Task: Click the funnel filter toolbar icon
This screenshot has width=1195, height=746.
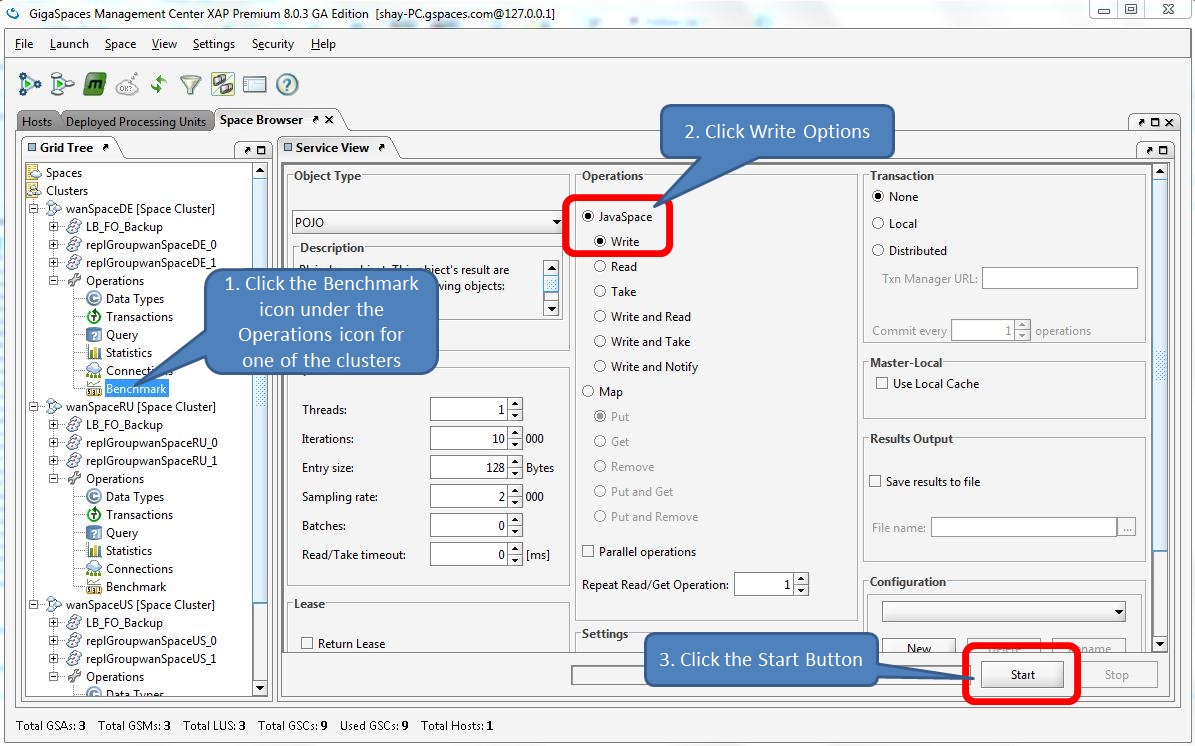Action: click(190, 85)
